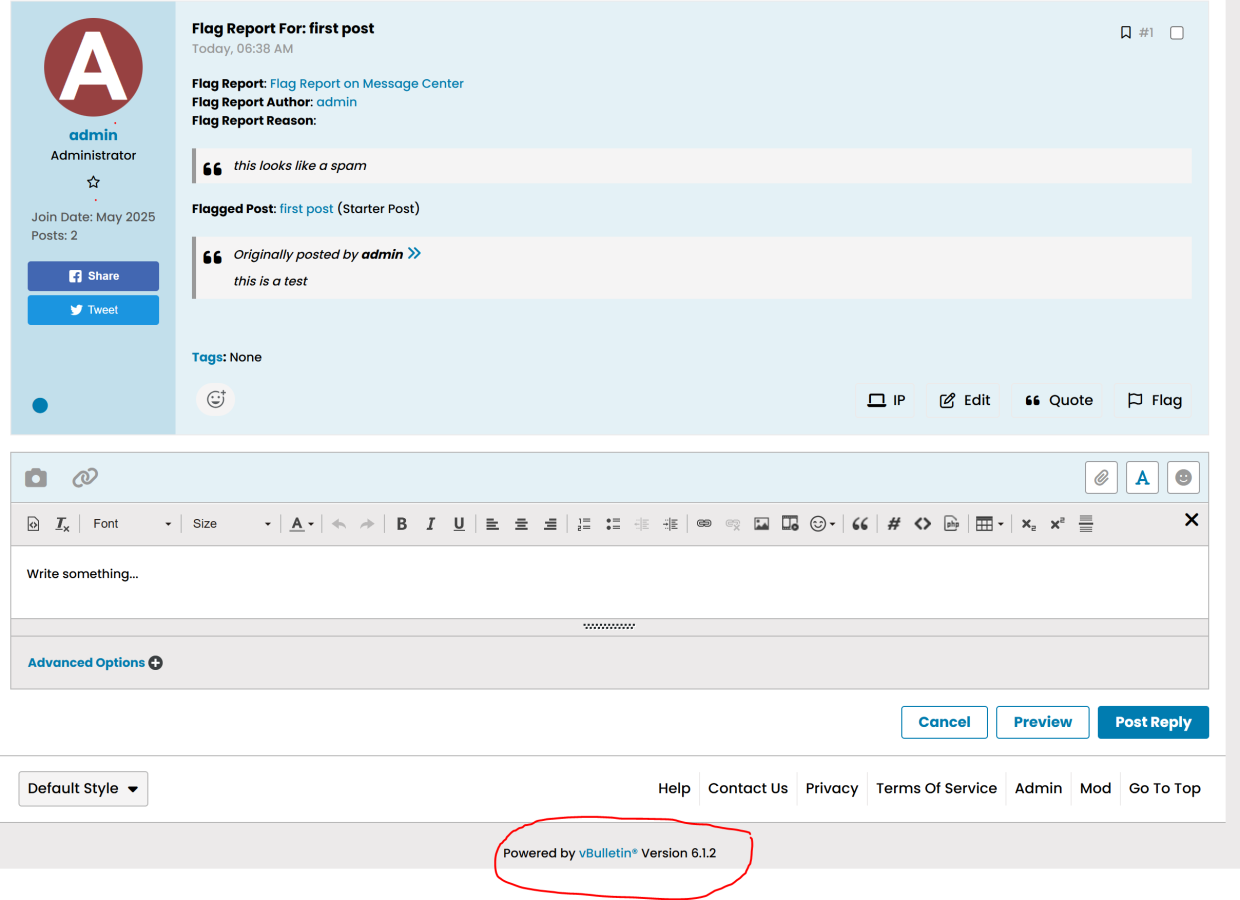The height and width of the screenshot is (900, 1240).
Task: Close the editor with X icon
Action: coord(1191,520)
